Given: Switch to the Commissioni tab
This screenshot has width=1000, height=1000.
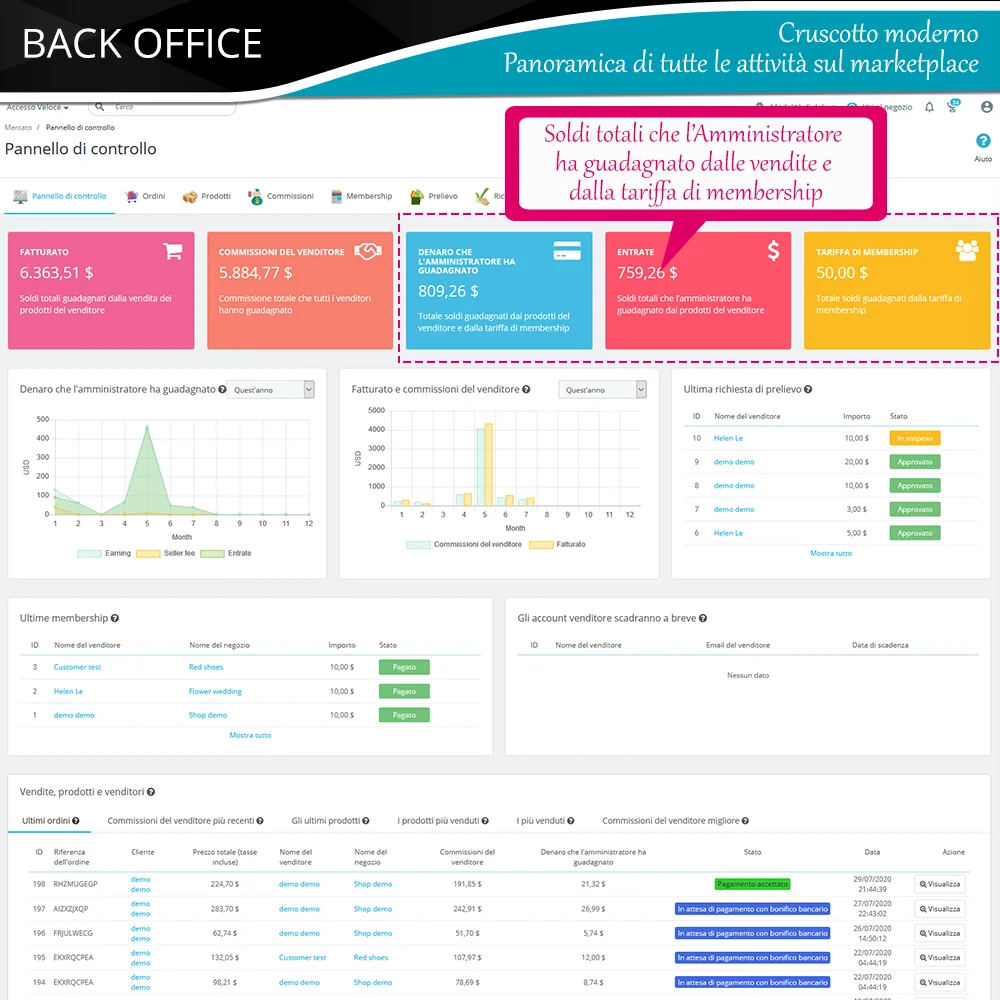Looking at the screenshot, I should coord(281,196).
